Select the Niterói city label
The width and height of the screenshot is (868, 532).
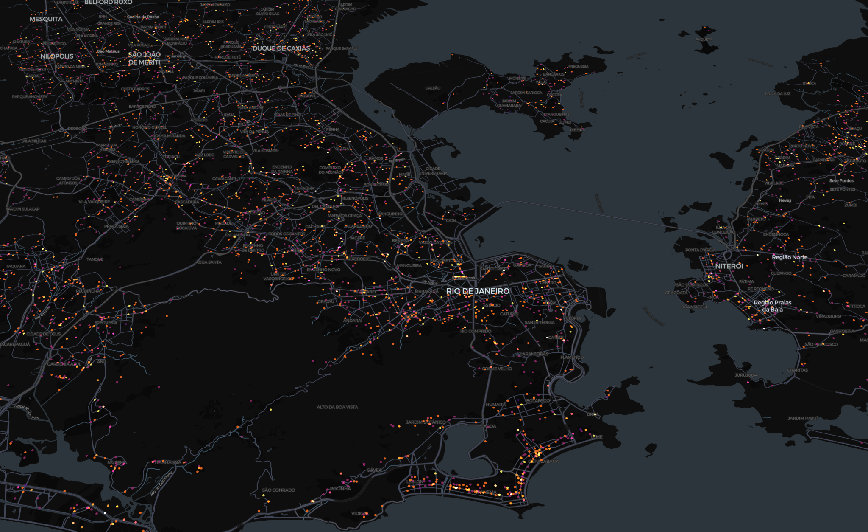pos(729,267)
